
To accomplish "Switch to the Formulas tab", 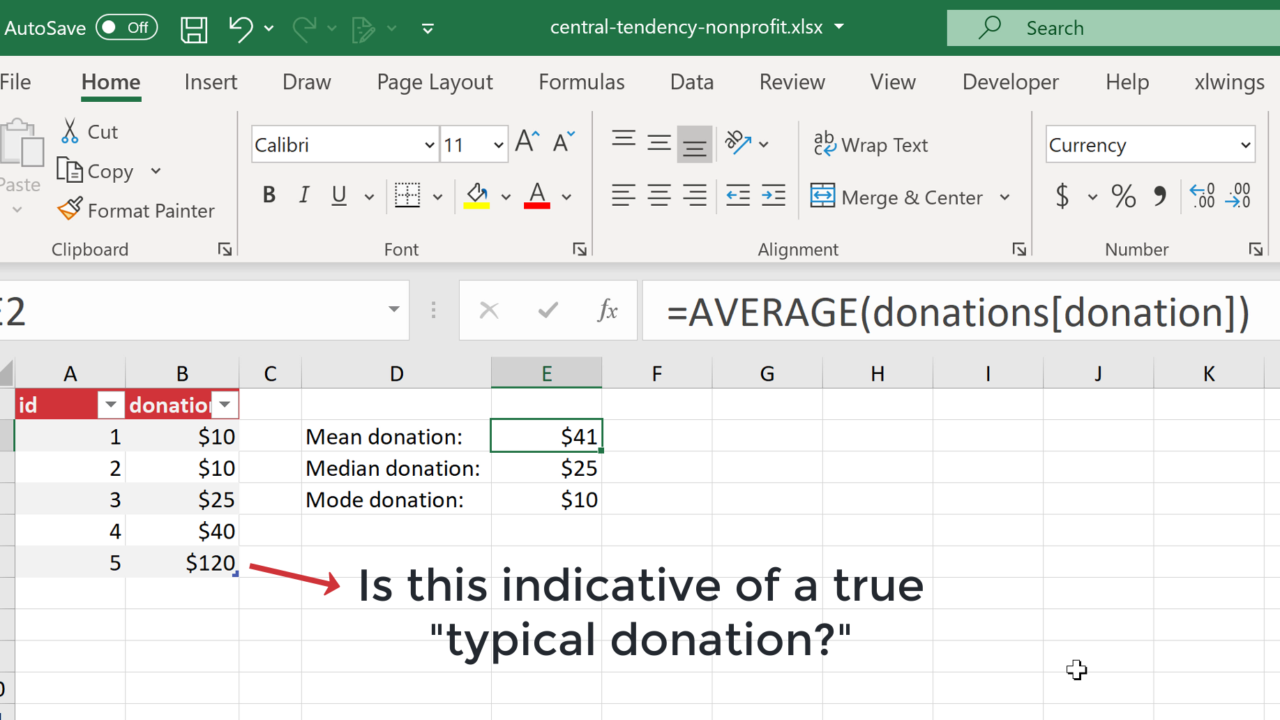I will (x=581, y=82).
